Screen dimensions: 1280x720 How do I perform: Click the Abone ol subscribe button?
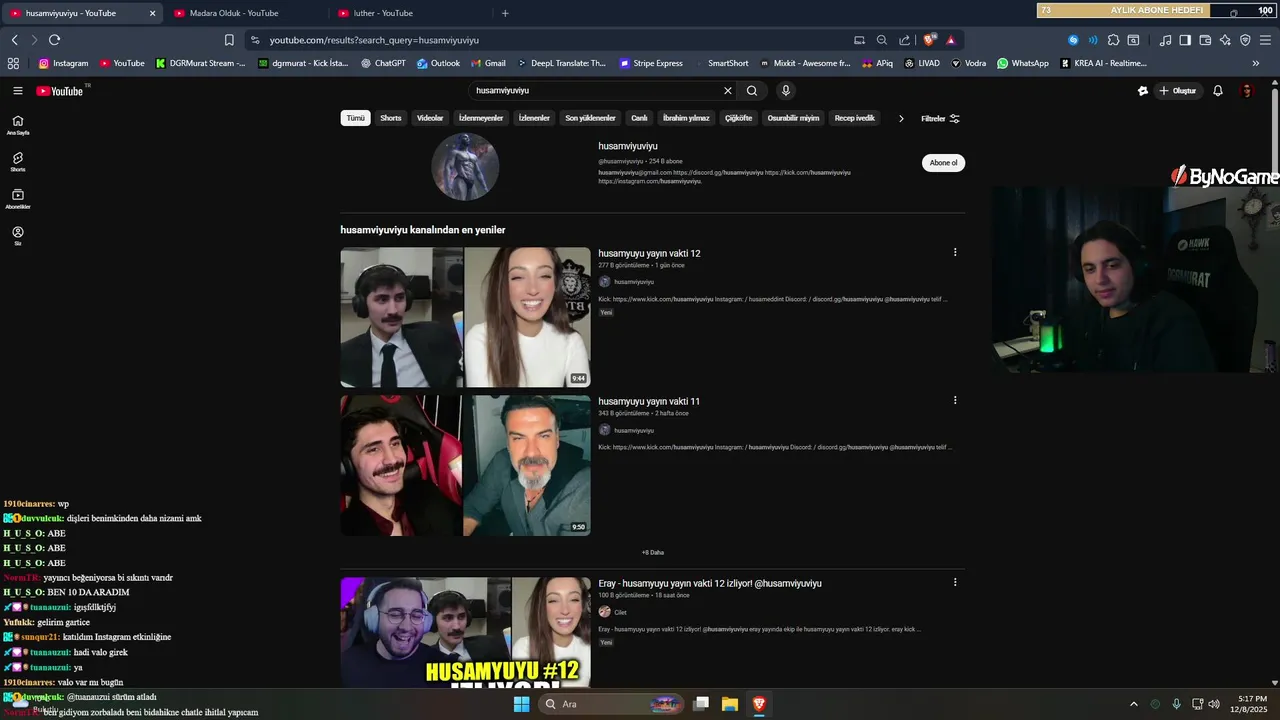tap(943, 163)
